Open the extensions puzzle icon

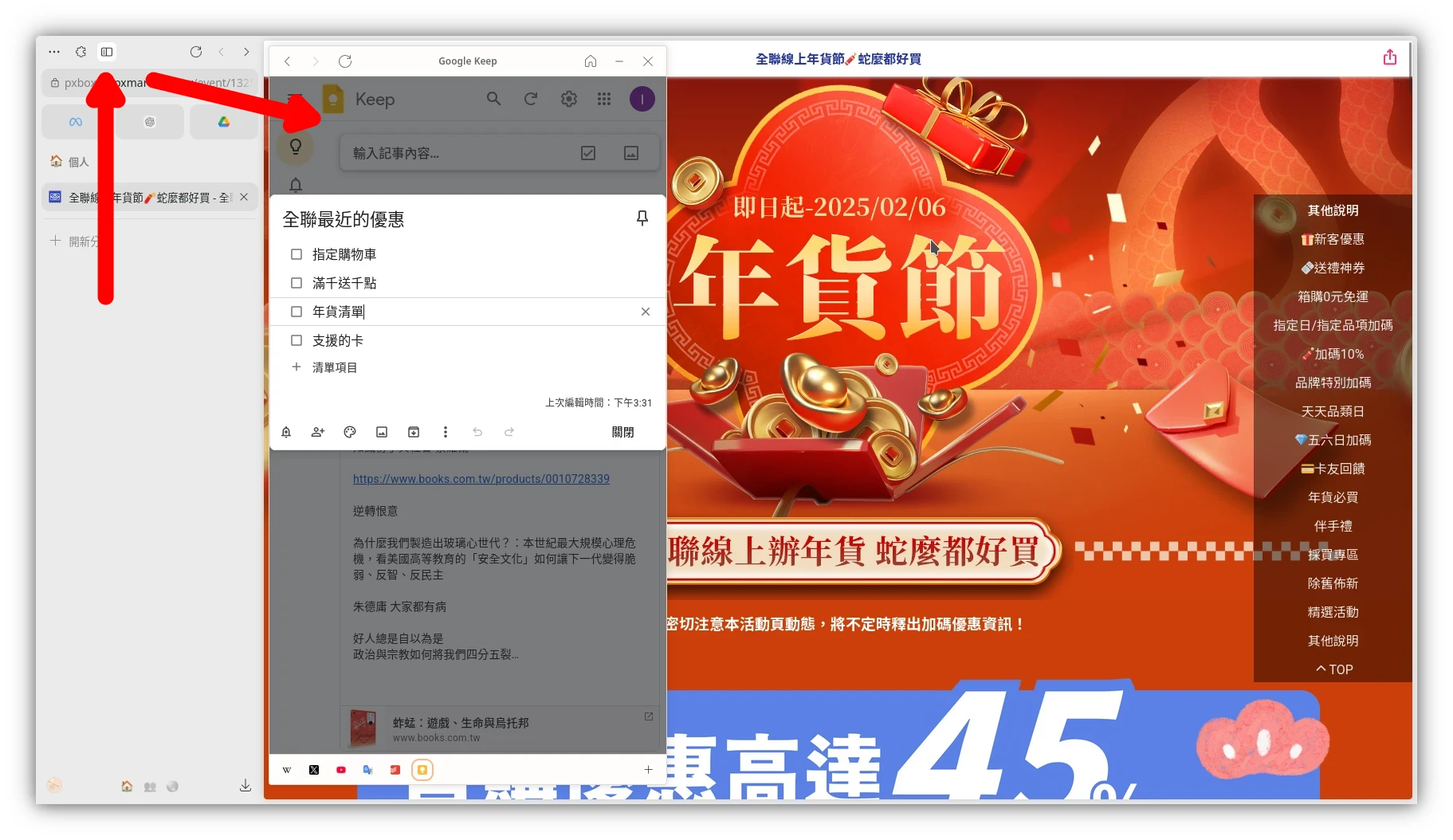[81, 52]
